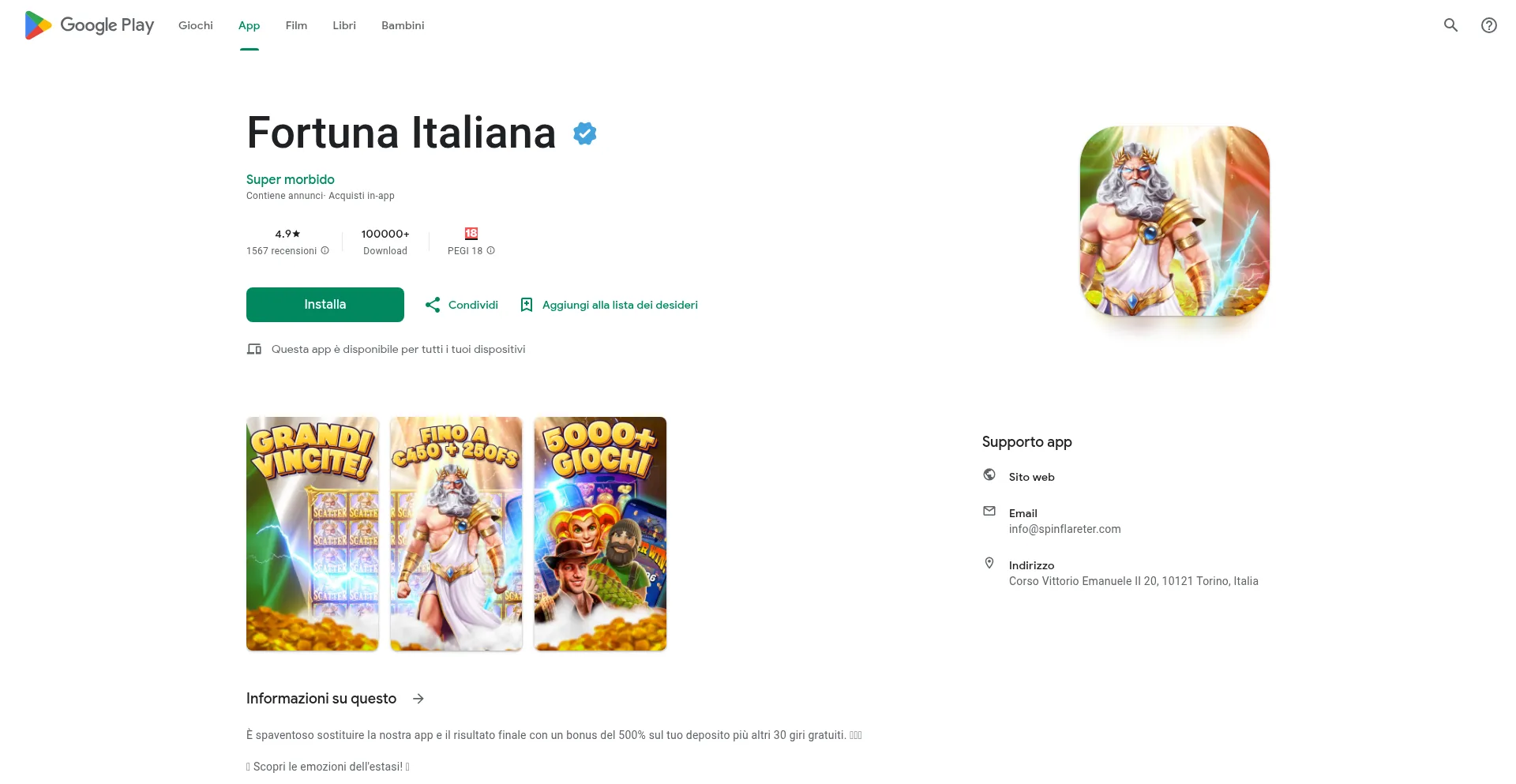
Task: Go to the Bambini tab
Action: 403,25
